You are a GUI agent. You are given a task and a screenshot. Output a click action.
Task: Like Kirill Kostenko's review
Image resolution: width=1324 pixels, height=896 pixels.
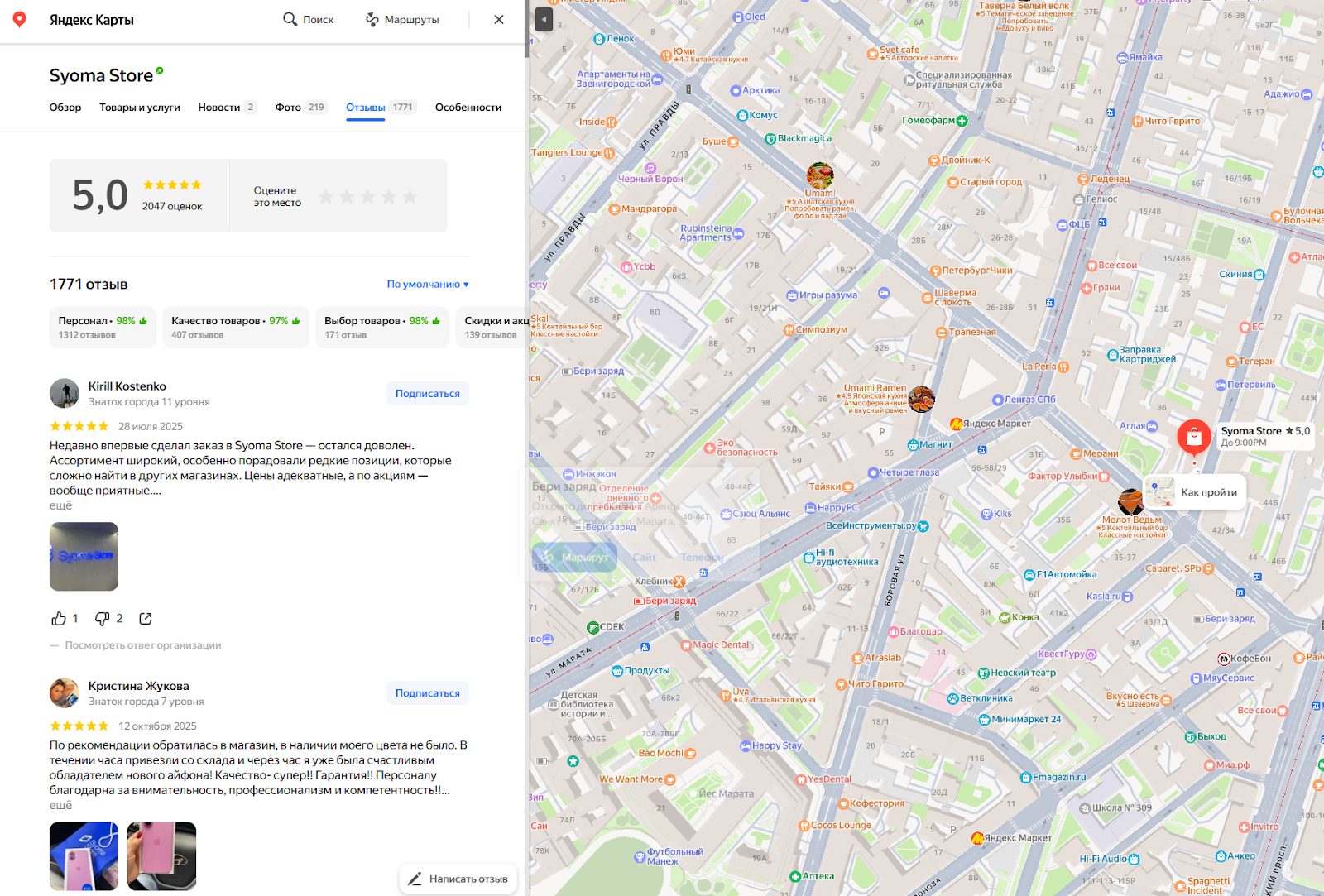60,619
